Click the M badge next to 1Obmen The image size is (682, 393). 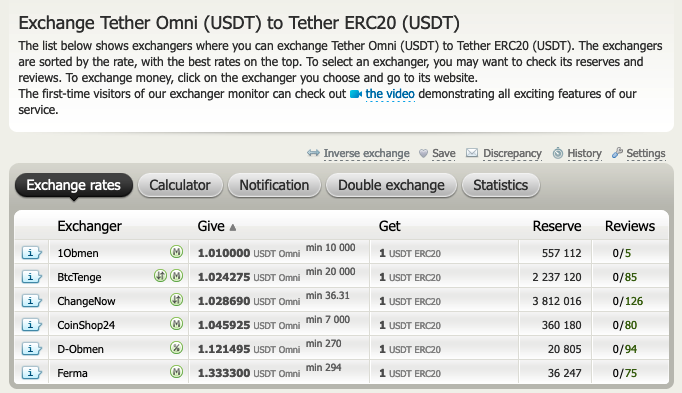[176, 252]
